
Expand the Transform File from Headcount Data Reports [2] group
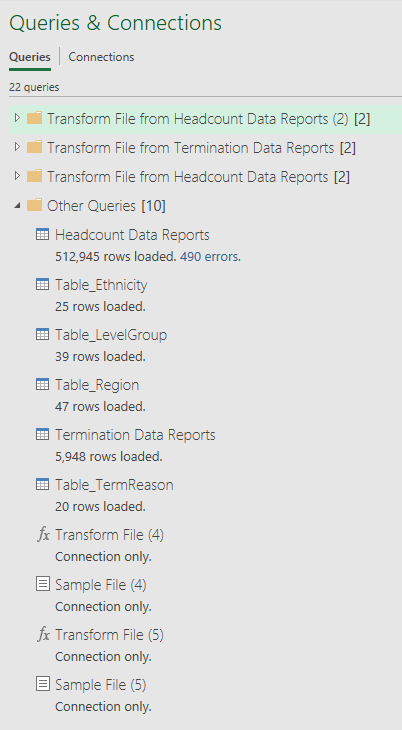pos(17,176)
